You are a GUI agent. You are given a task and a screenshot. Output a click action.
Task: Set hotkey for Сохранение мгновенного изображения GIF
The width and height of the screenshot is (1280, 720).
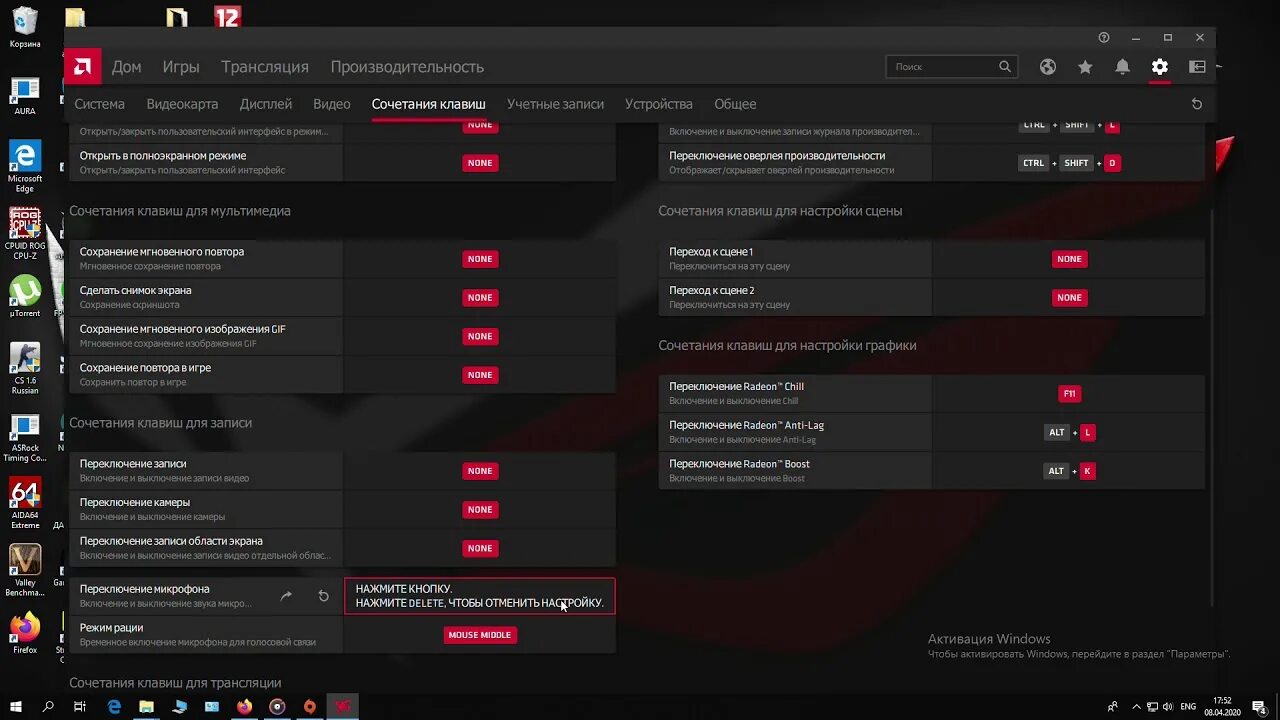(480, 336)
